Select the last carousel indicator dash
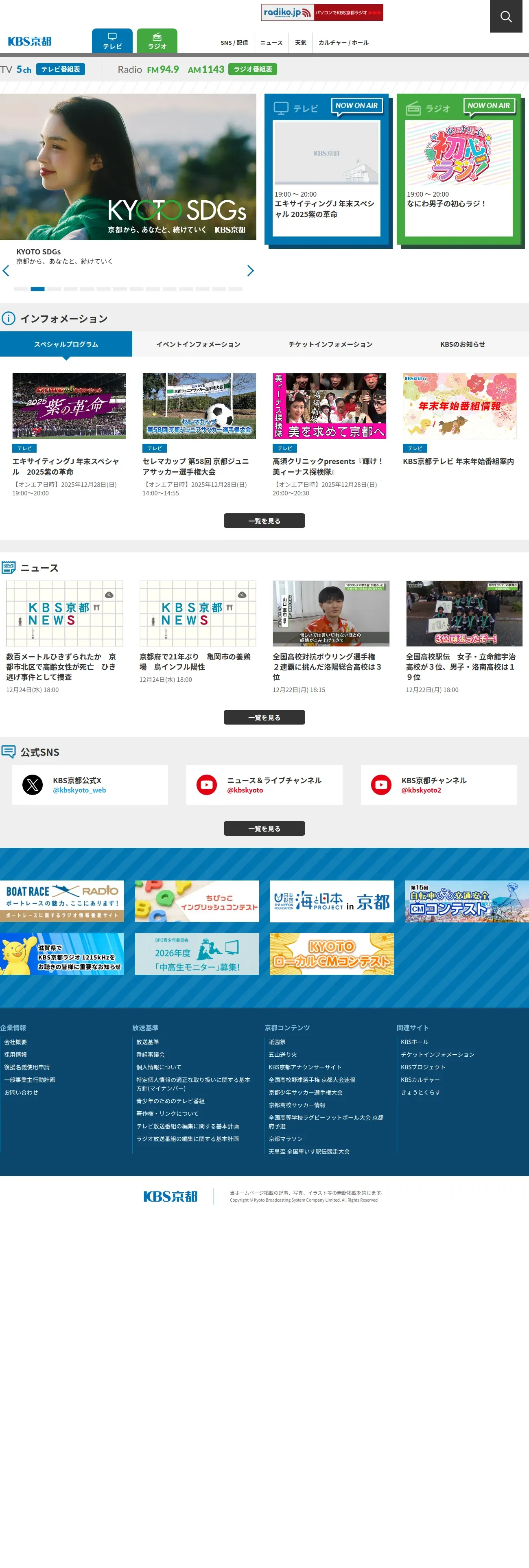This screenshot has height=1568, width=529. [x=236, y=289]
